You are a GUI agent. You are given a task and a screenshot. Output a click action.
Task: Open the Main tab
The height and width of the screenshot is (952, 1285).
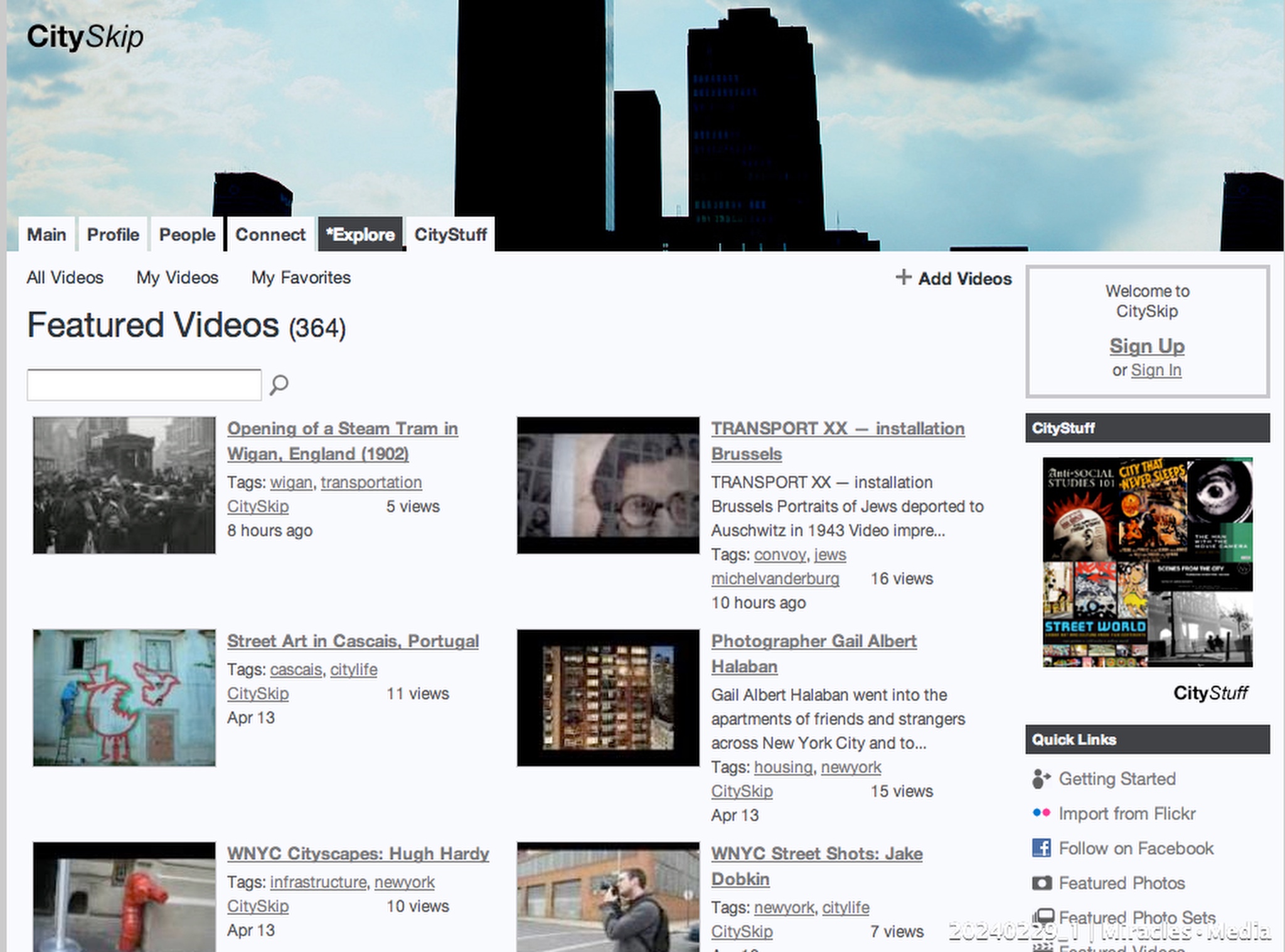tap(46, 235)
